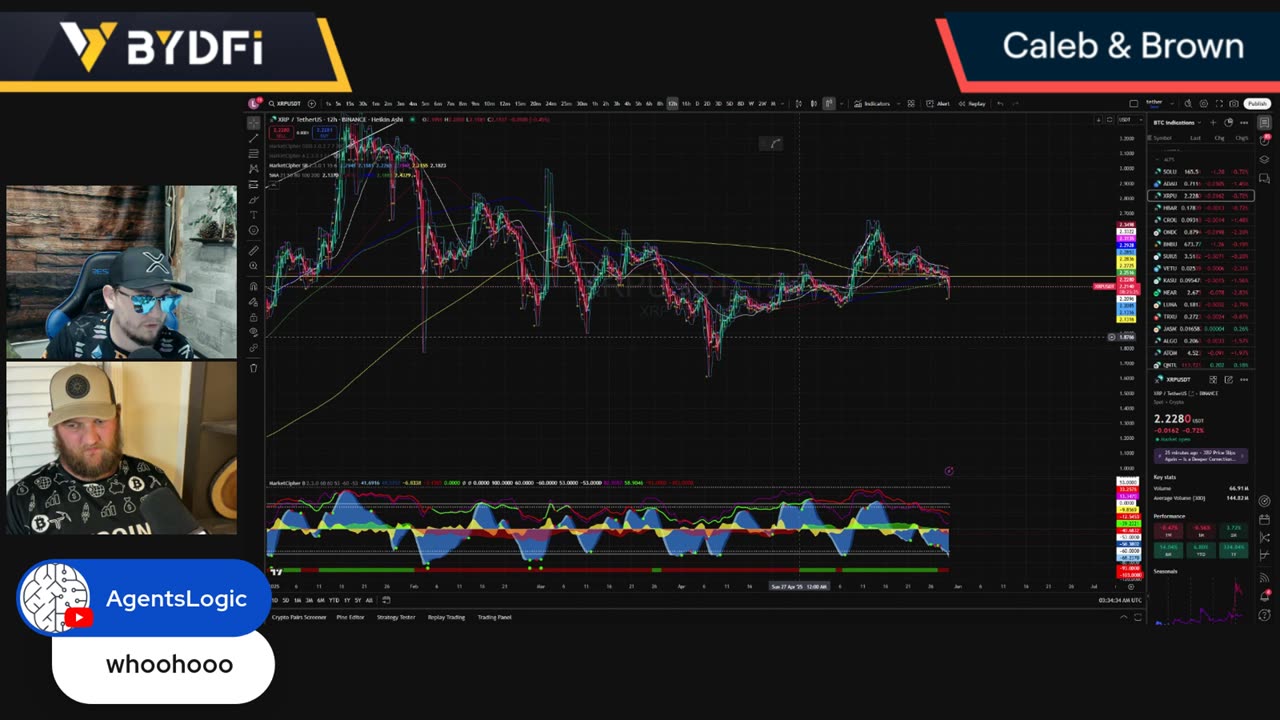Remove drawings with trash icon

253,368
